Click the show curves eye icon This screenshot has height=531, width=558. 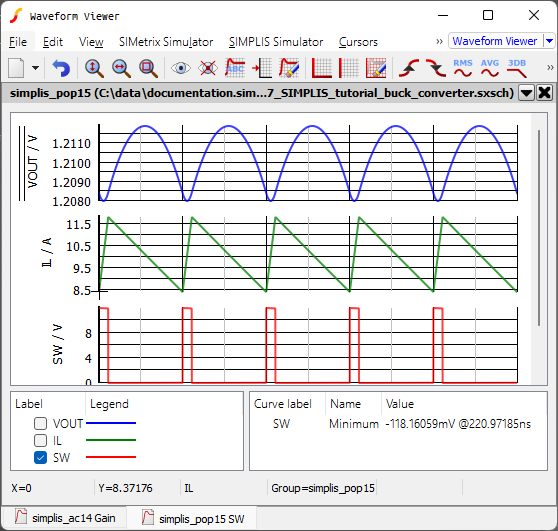(181, 68)
